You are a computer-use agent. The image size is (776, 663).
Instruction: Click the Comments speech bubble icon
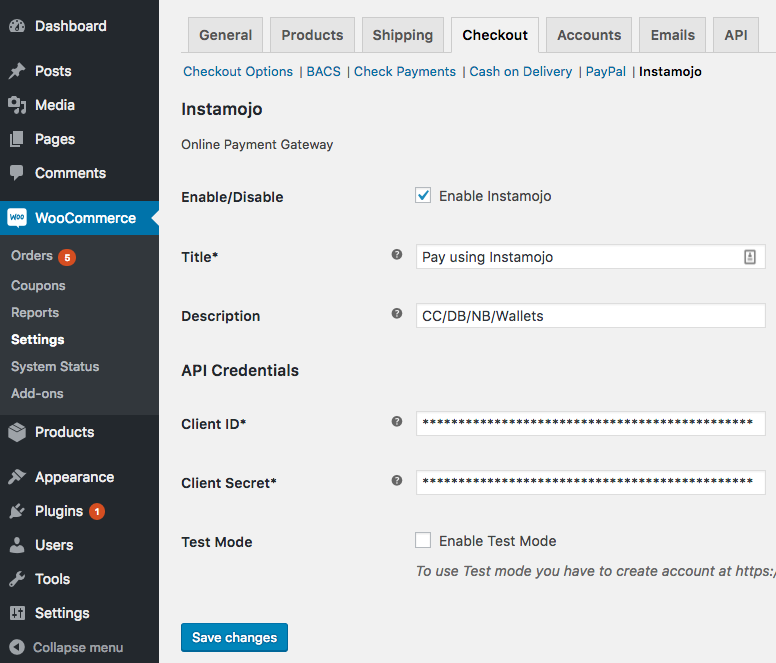tap(17, 173)
